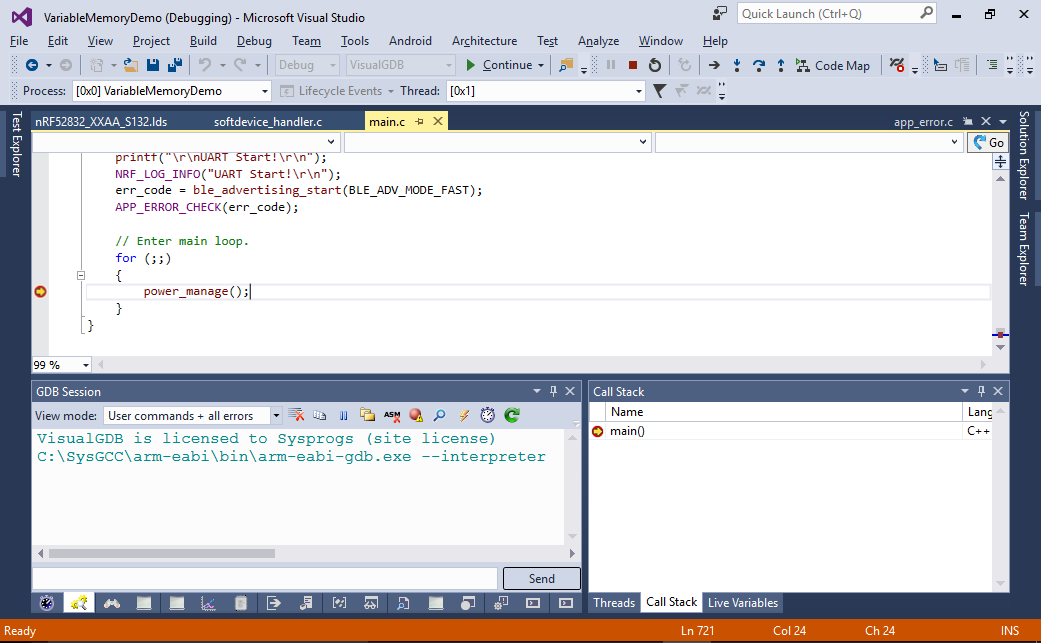Open the Analyze menu

point(598,41)
